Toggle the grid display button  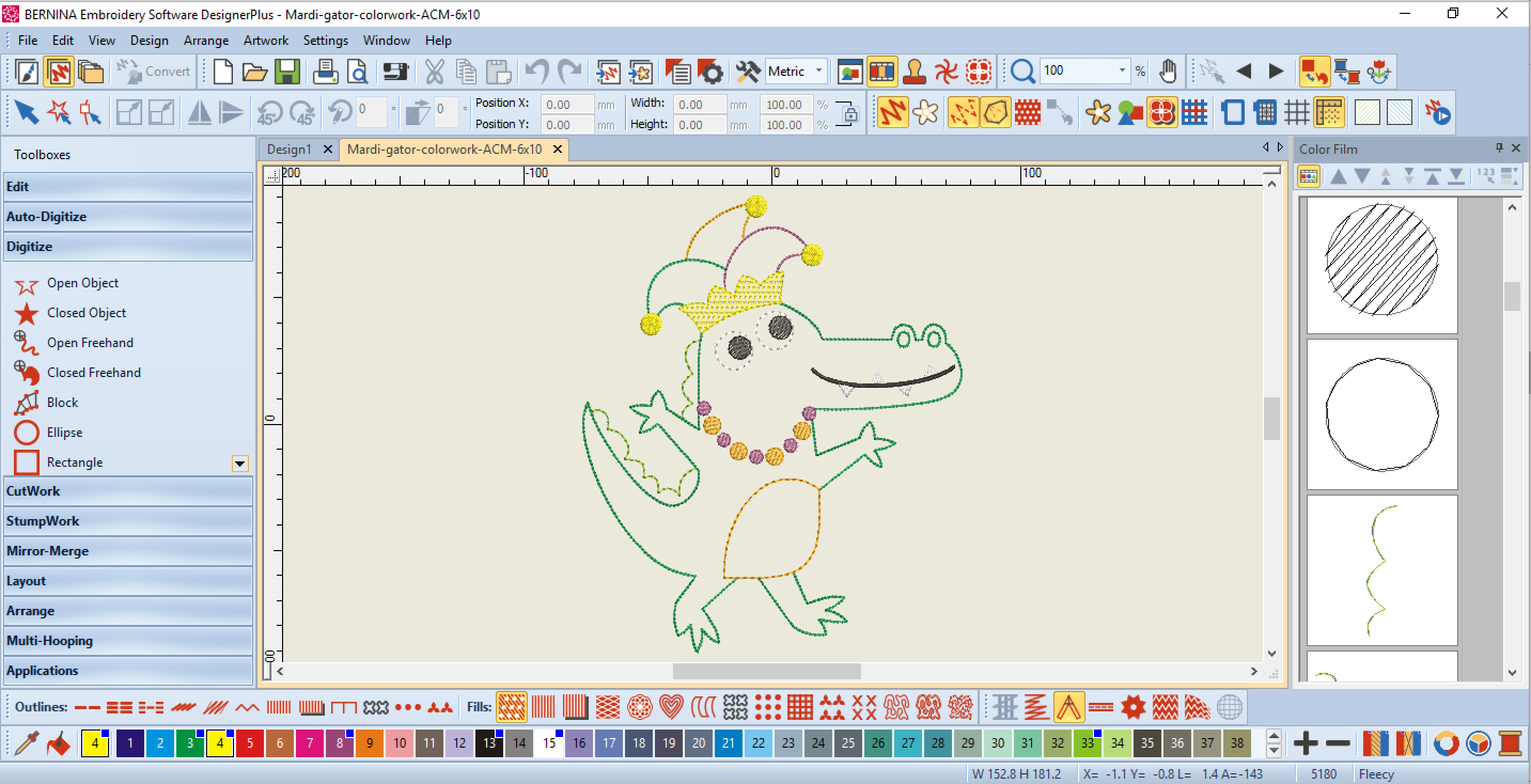pos(1296,112)
